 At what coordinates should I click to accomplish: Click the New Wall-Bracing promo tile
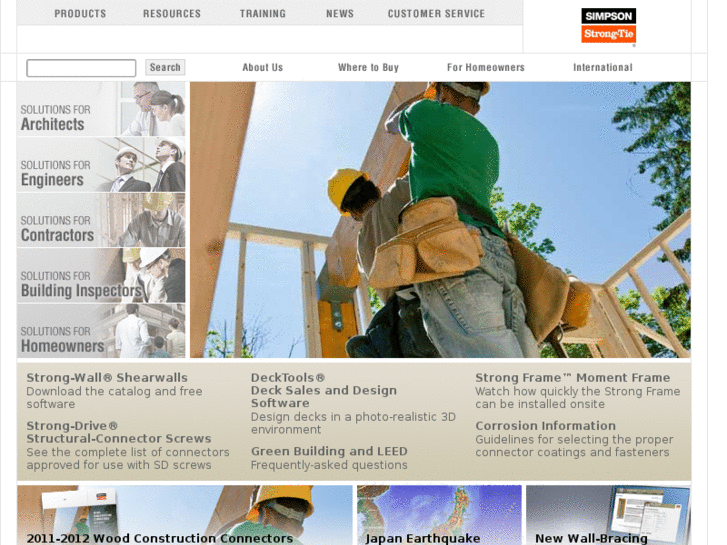coord(608,515)
